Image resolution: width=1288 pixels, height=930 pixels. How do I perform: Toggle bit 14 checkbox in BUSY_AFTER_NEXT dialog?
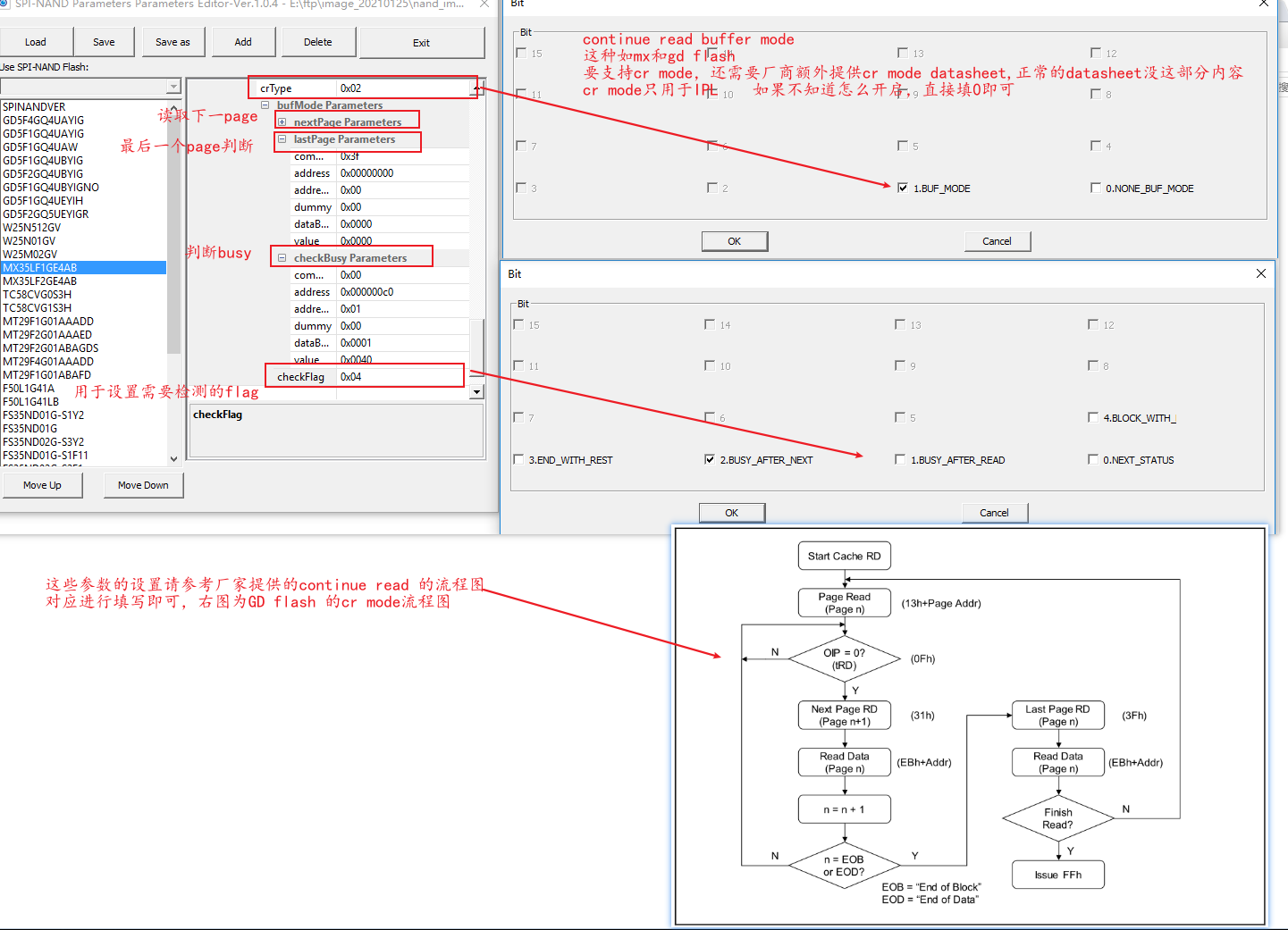tap(710, 325)
